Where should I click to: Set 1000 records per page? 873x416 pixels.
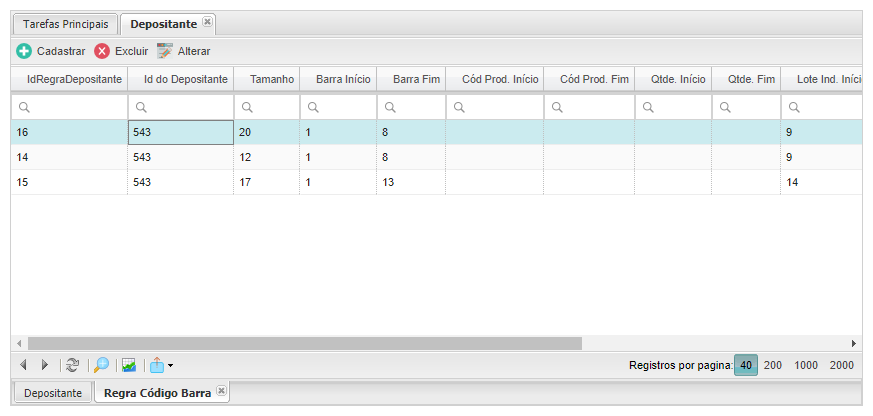point(806,365)
